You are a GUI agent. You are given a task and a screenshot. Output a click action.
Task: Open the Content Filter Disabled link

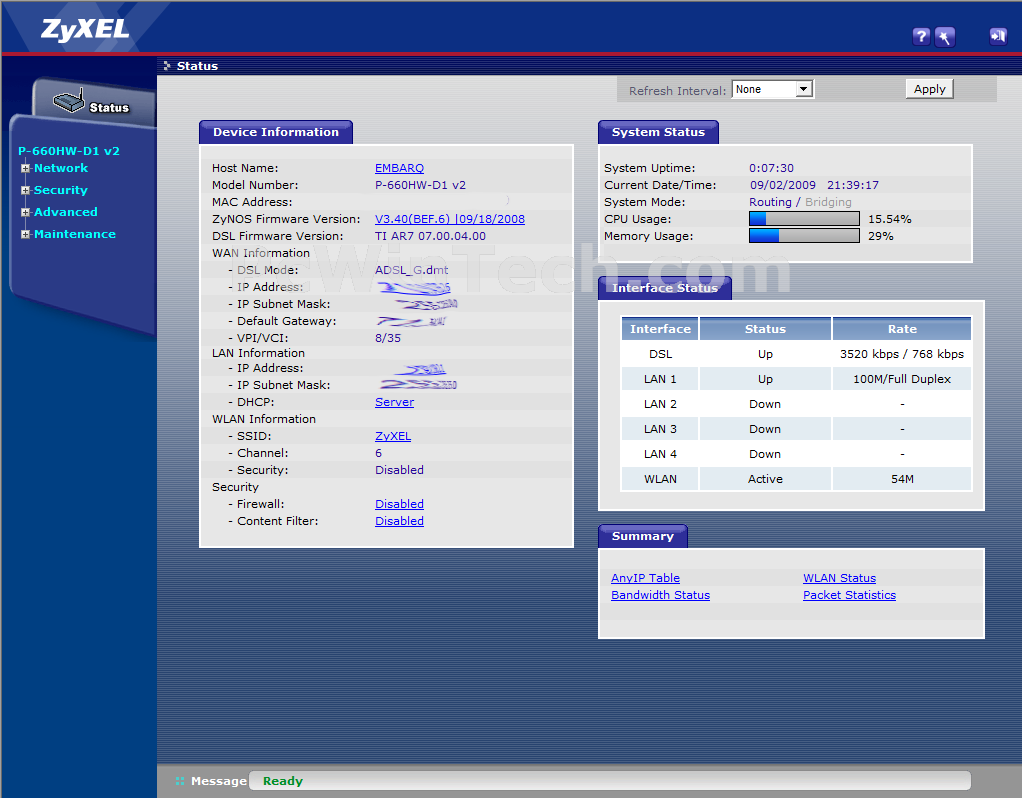[x=400, y=521]
